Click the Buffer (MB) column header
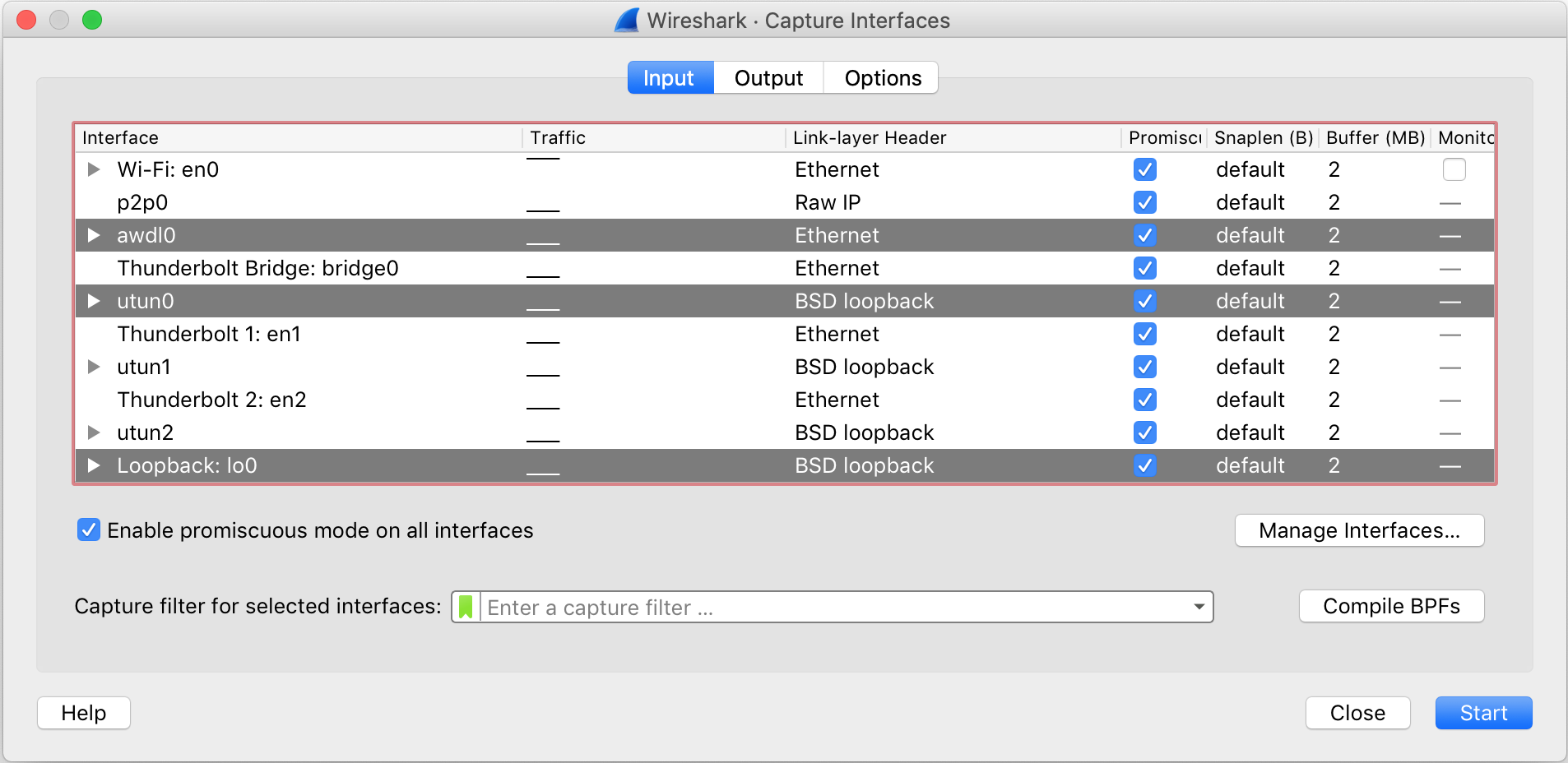The image size is (1568, 763). click(x=1375, y=137)
